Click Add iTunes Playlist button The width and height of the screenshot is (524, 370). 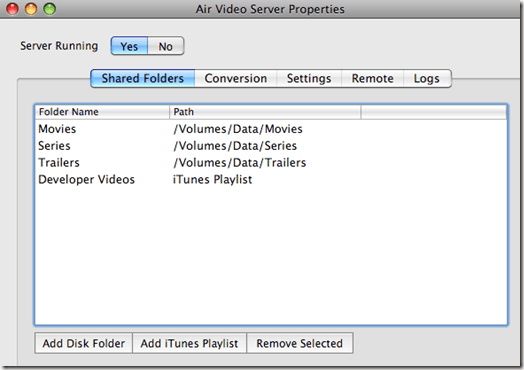click(x=189, y=343)
